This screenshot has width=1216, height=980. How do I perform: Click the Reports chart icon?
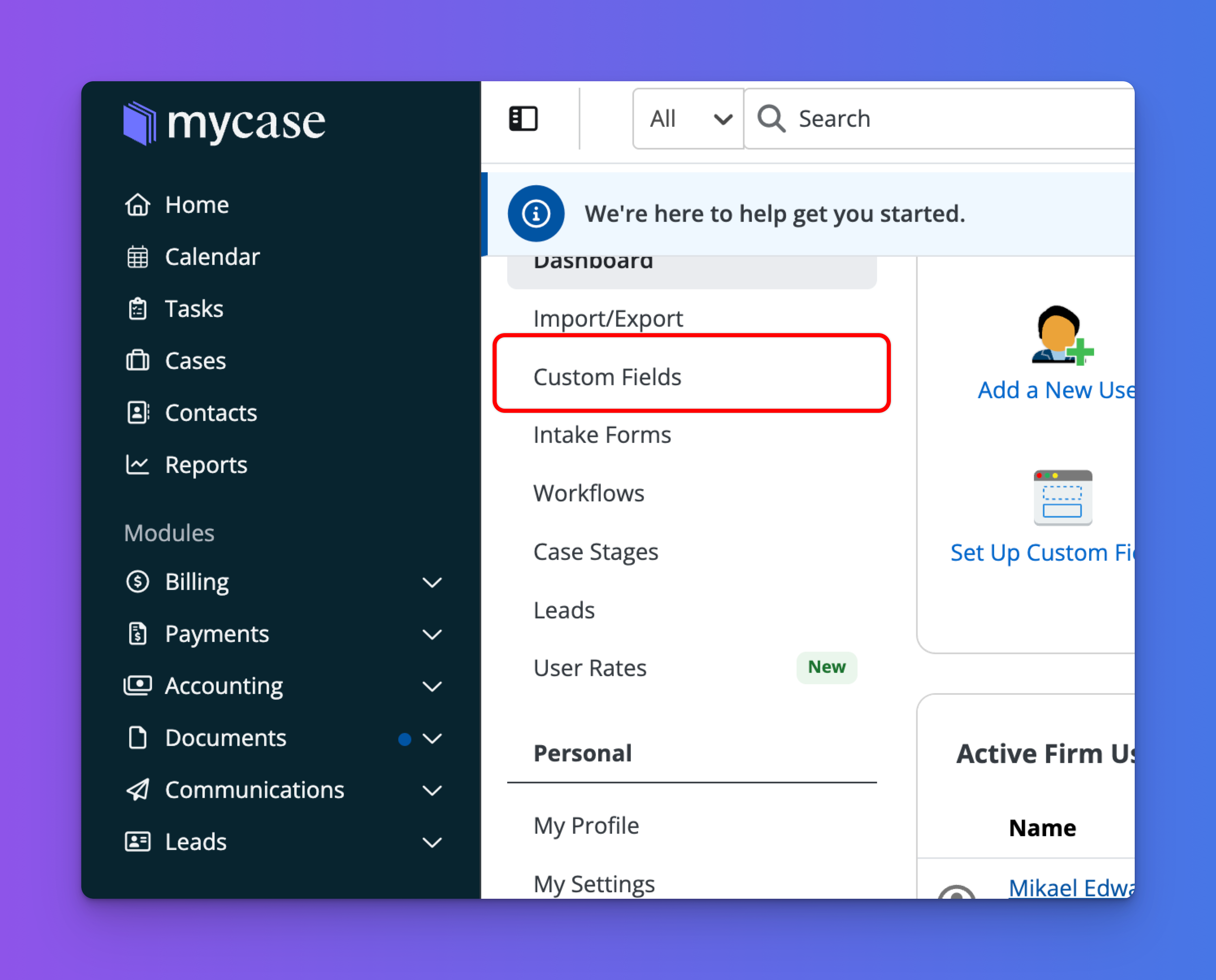click(137, 464)
